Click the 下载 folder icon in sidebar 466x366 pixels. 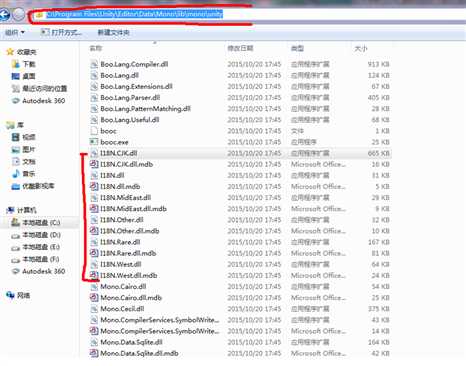[x=16, y=64]
